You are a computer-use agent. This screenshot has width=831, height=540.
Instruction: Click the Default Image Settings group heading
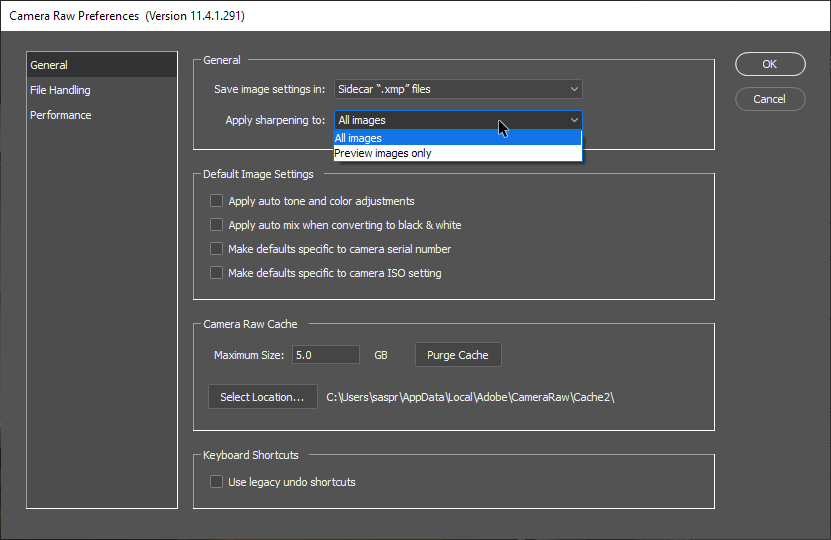tap(258, 174)
